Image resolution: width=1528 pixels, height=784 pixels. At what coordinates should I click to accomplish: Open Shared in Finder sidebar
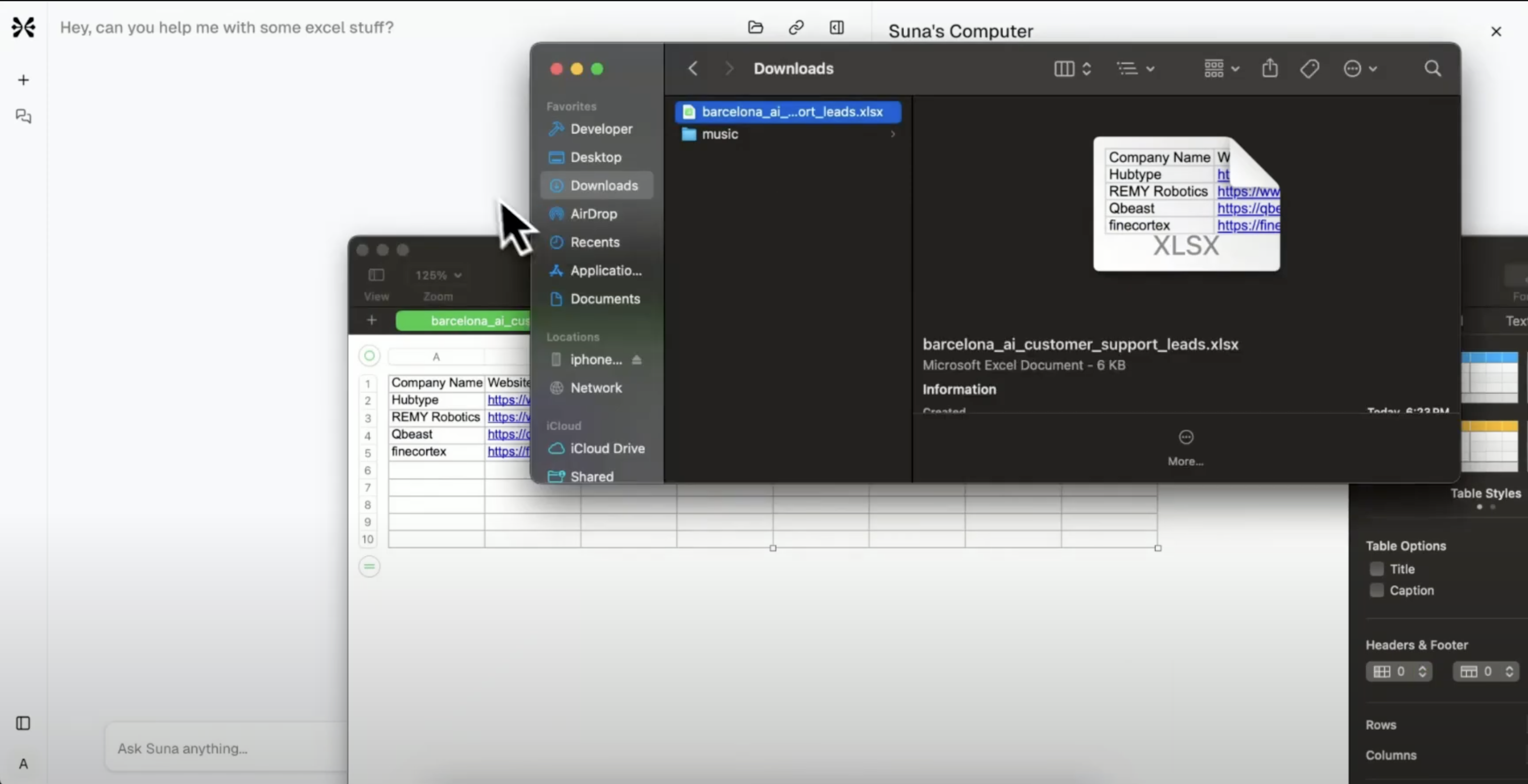(597, 476)
